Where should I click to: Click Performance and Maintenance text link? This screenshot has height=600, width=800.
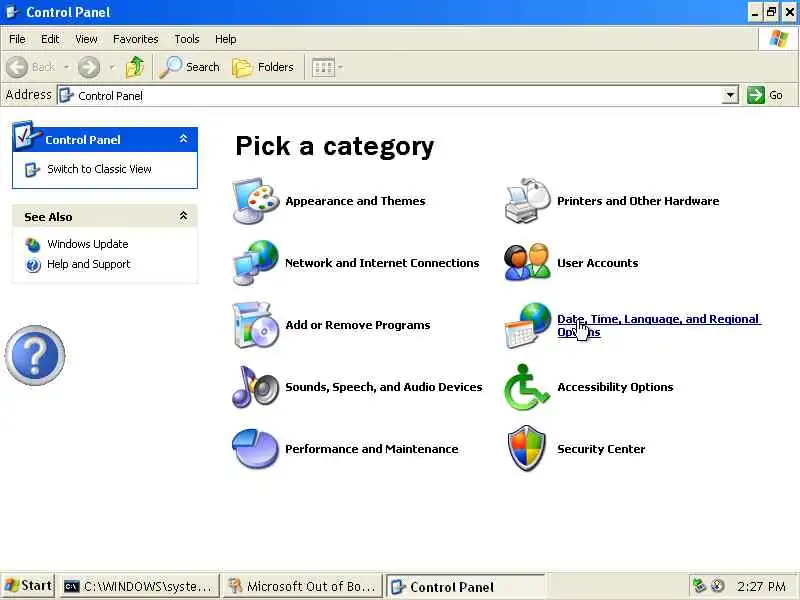pos(371,449)
